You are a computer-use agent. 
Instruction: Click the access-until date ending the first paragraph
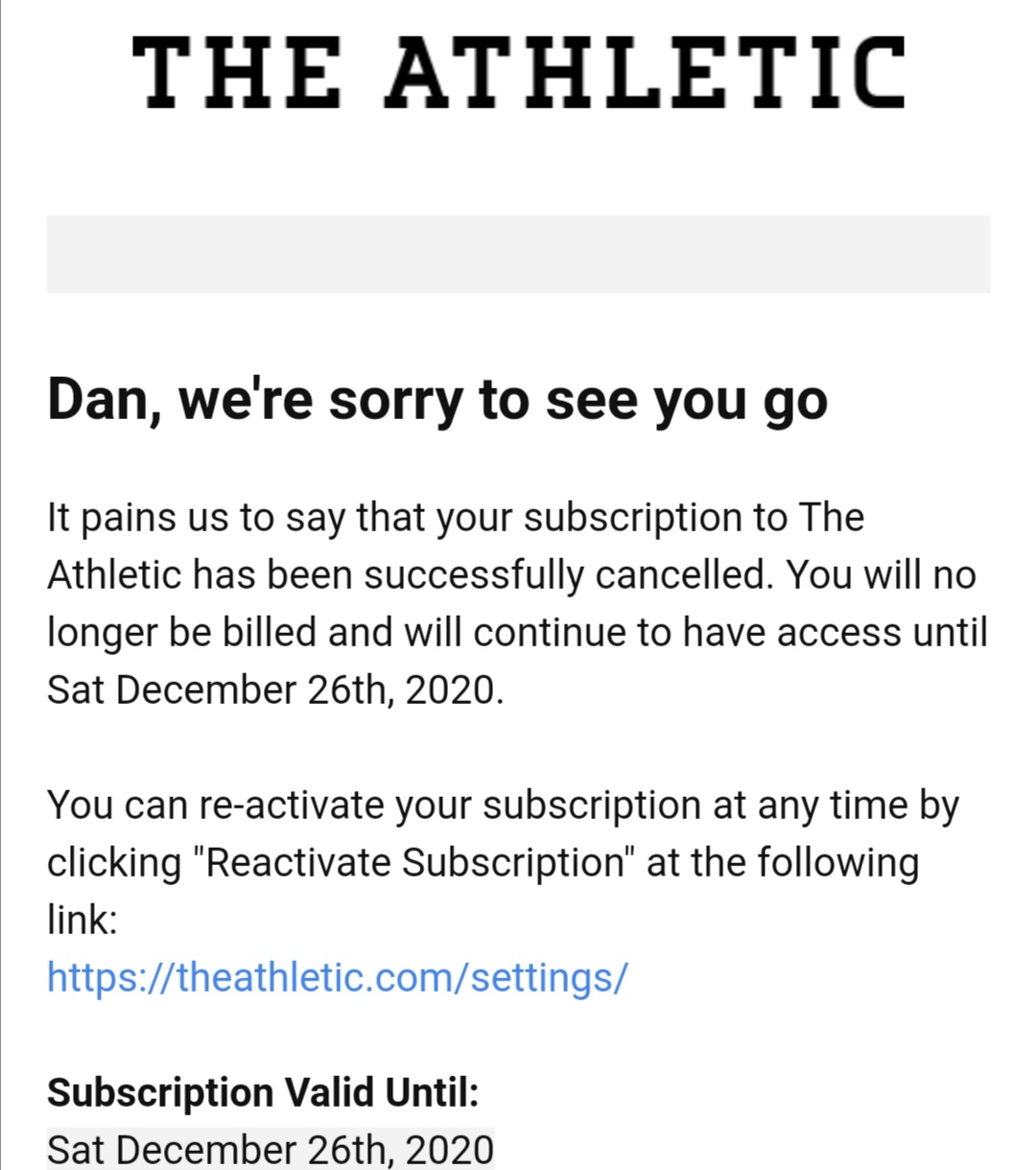(274, 690)
